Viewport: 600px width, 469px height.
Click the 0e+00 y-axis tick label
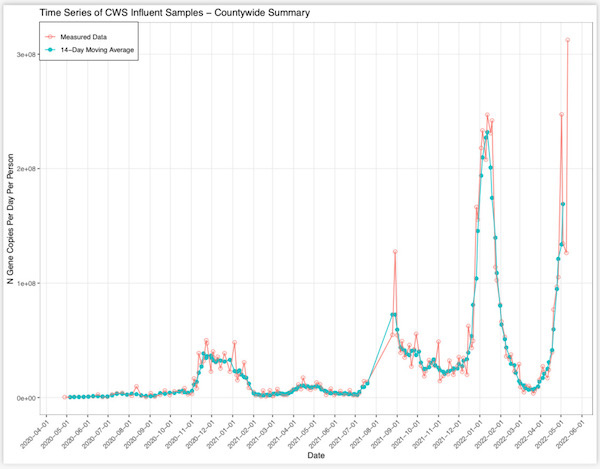[37, 397]
